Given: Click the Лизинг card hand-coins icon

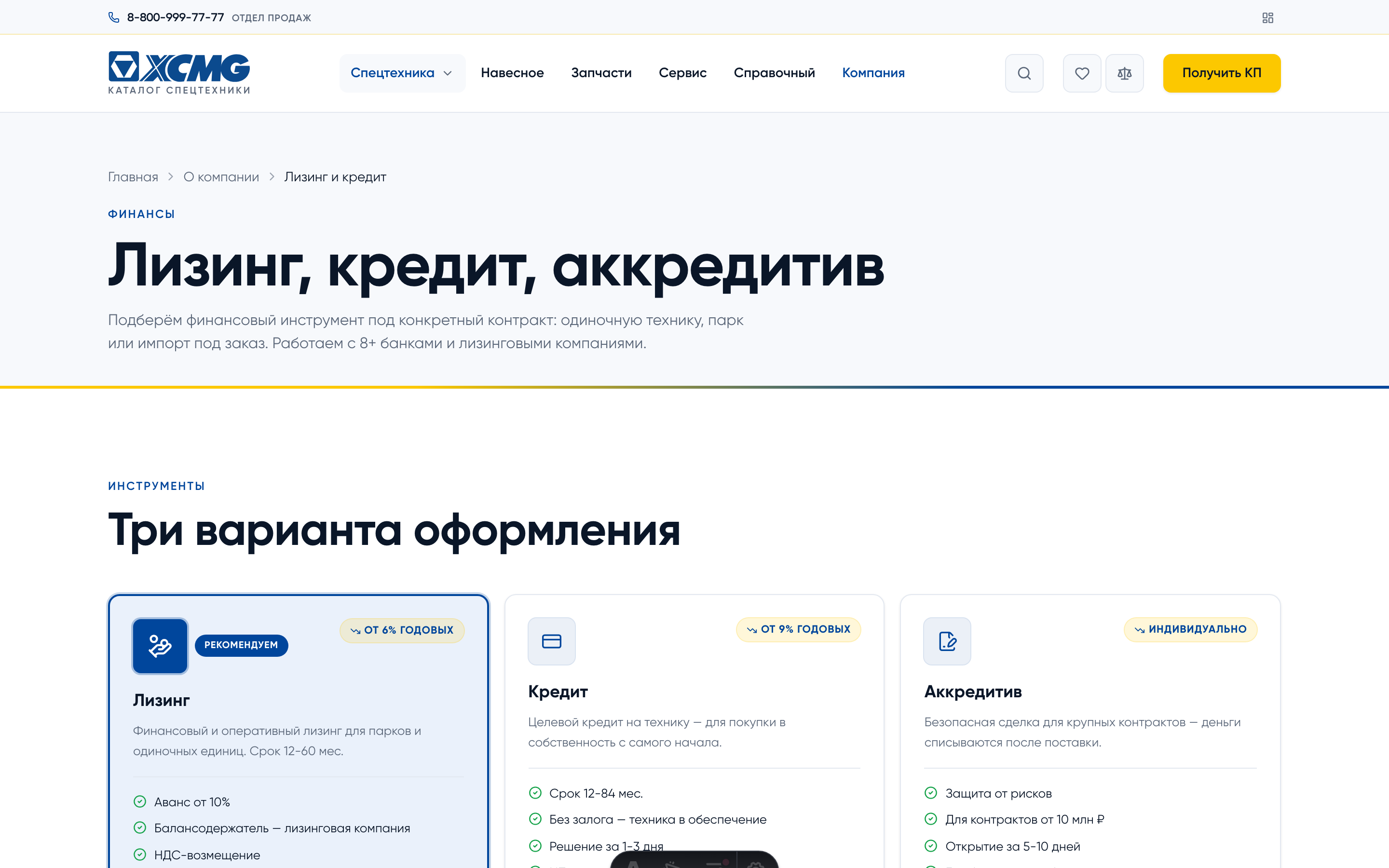Looking at the screenshot, I should 160,646.
